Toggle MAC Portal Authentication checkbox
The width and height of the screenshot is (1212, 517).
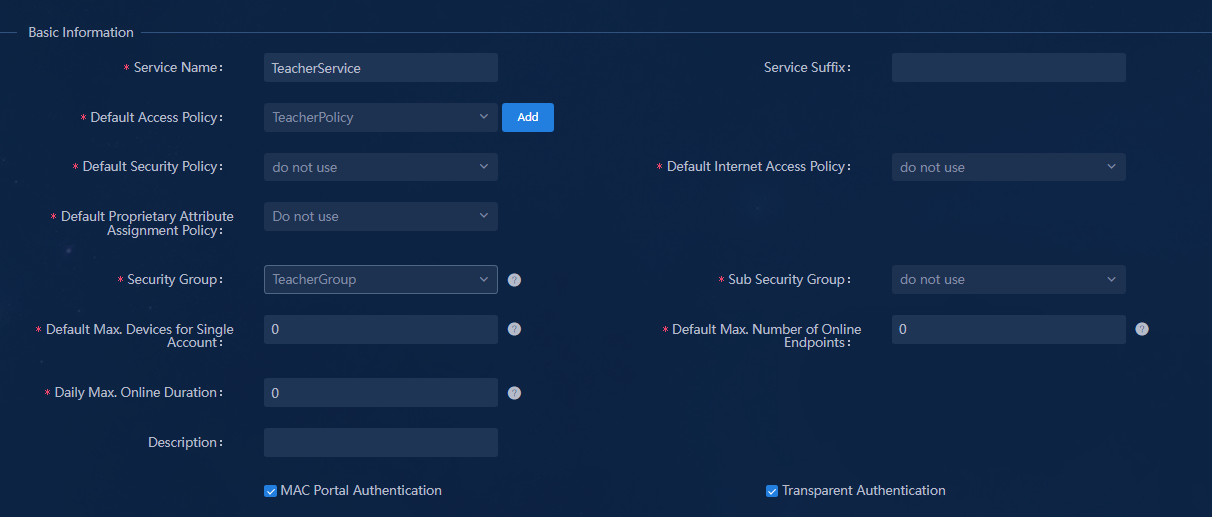[x=270, y=491]
